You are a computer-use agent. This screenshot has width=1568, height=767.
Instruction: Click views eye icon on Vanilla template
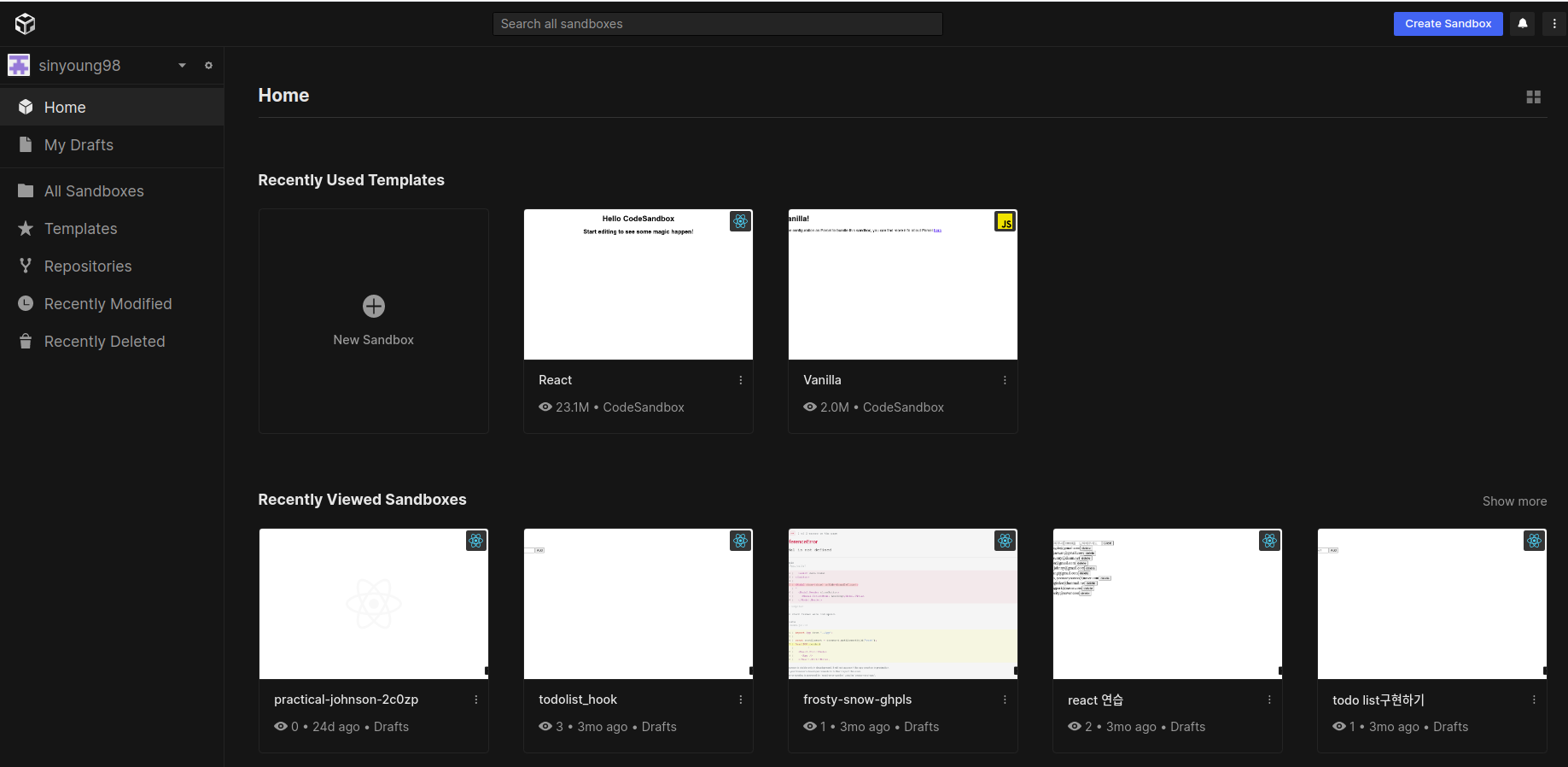click(810, 407)
